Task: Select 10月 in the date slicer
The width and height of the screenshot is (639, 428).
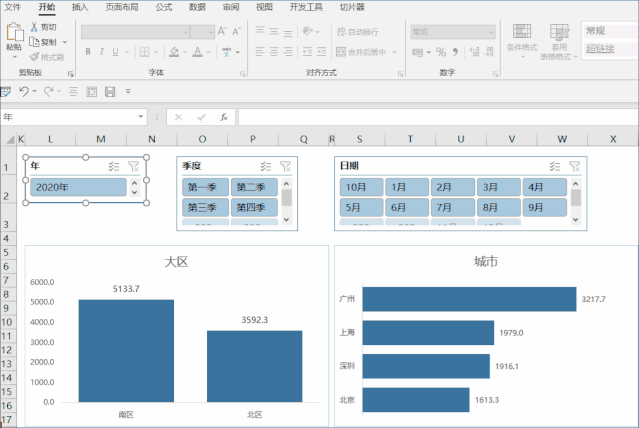Action: (361, 187)
